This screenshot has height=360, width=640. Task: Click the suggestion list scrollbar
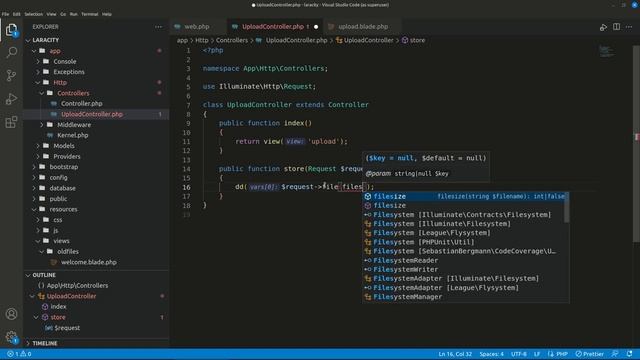566,207
